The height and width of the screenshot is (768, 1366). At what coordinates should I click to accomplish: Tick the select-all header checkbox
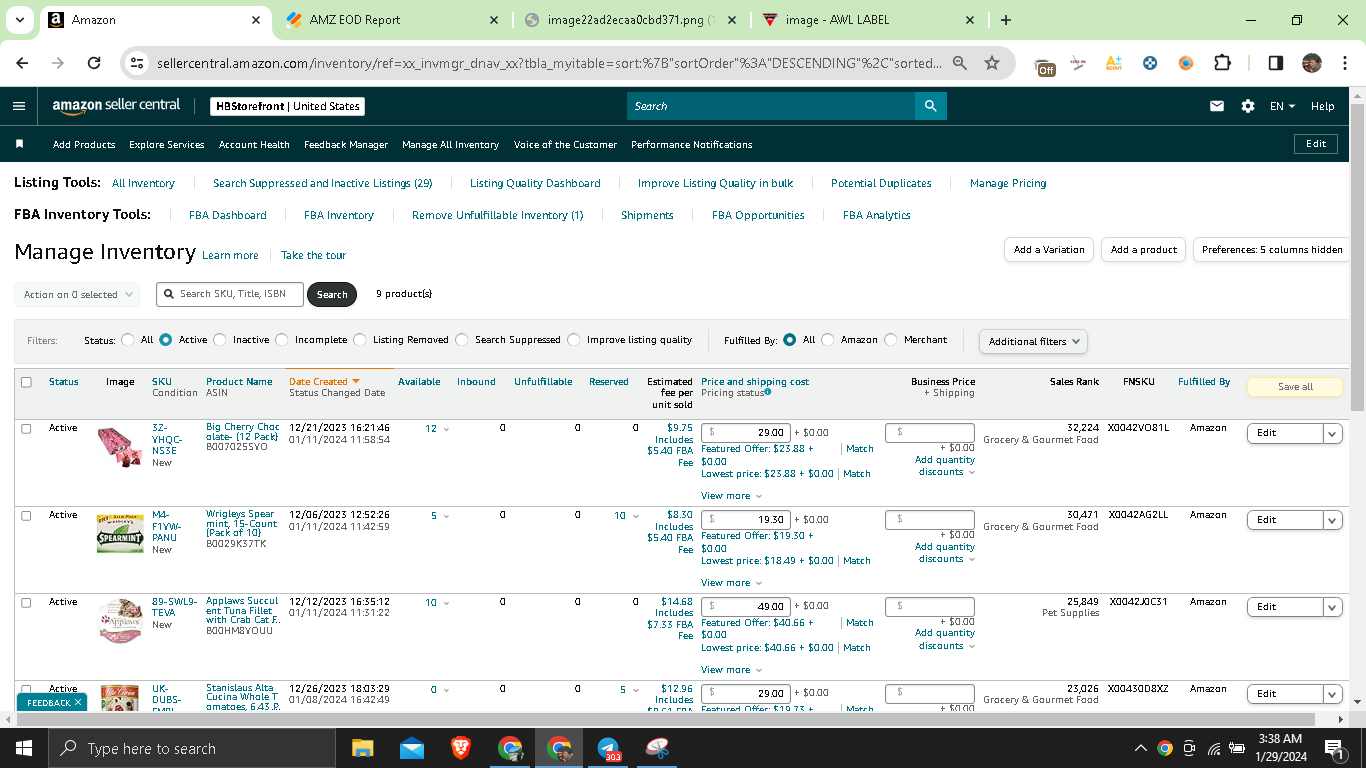tap(26, 382)
